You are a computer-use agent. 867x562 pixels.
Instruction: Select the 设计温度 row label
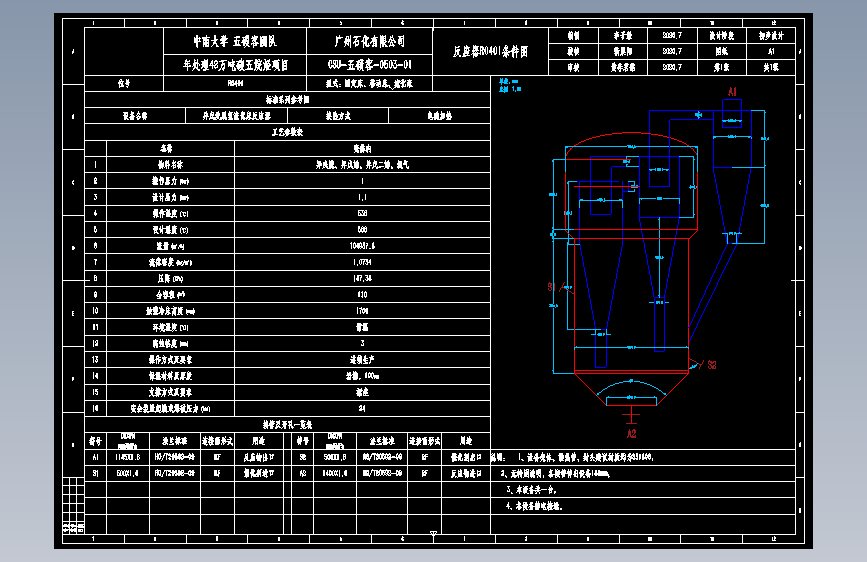(x=170, y=230)
